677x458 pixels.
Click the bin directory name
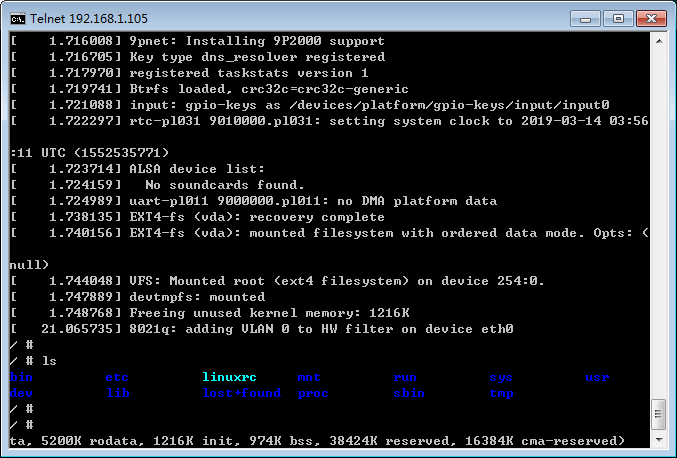(x=21, y=378)
